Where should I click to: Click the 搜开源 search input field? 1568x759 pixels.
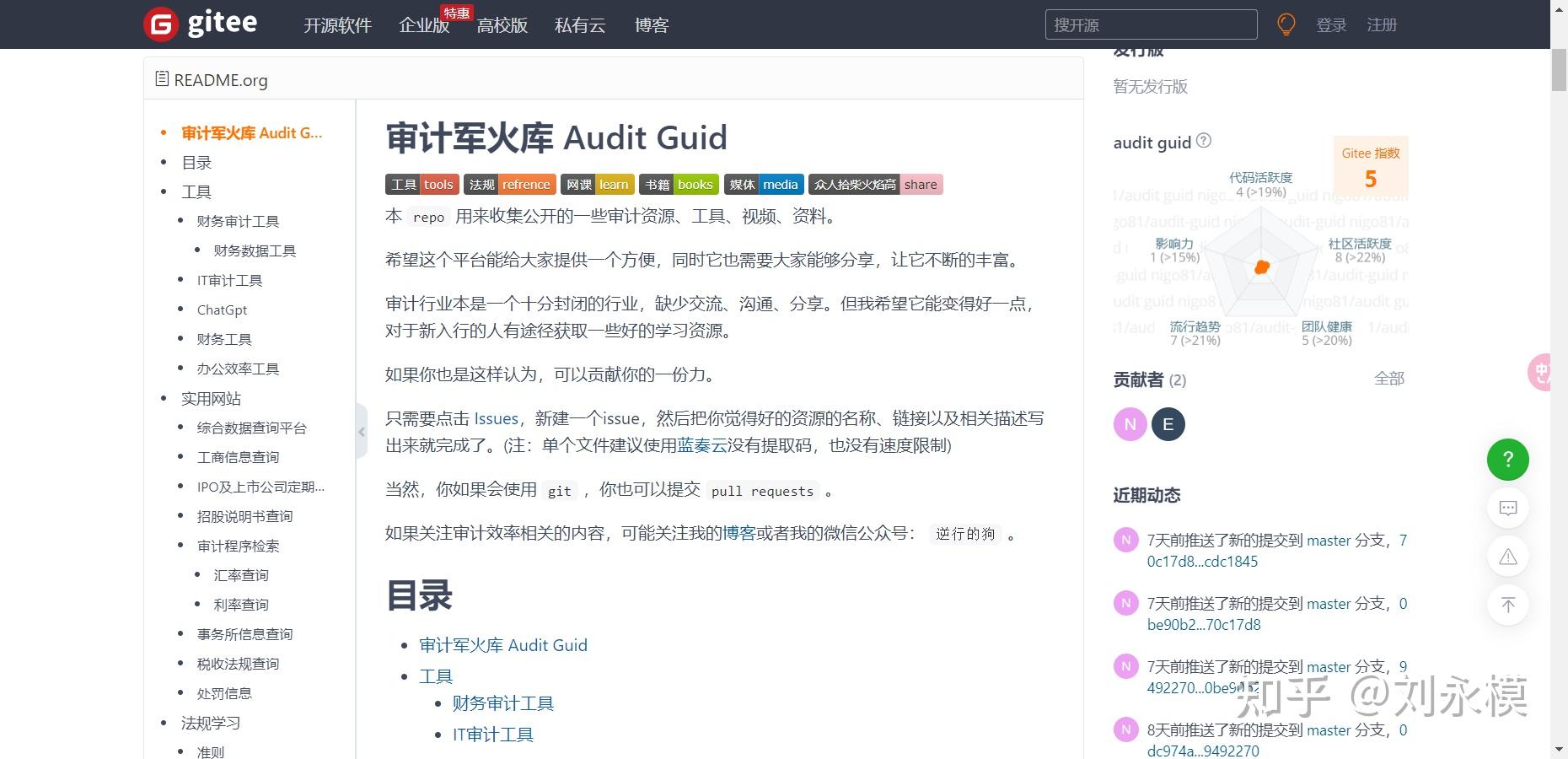pos(1150,24)
